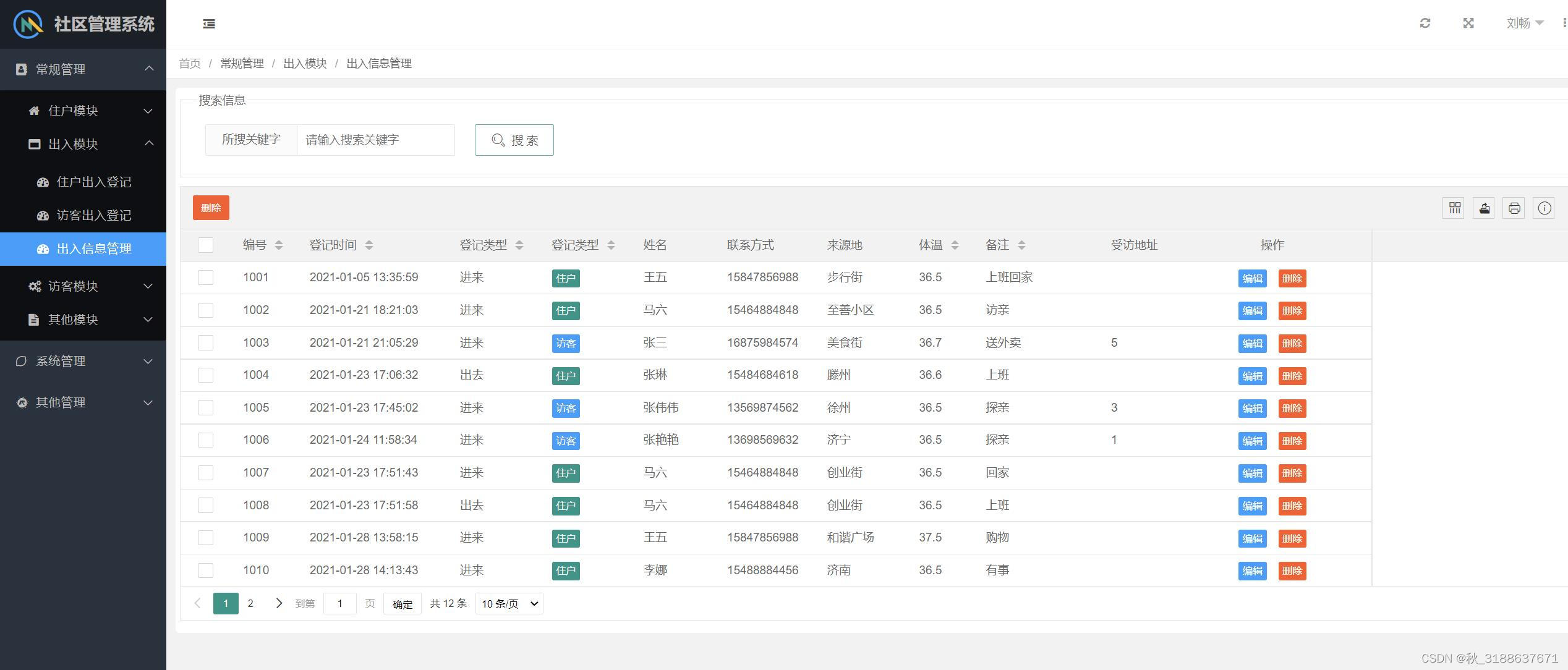The image size is (1568, 670).
Task: Check the checkbox for row 1010
Action: [205, 570]
